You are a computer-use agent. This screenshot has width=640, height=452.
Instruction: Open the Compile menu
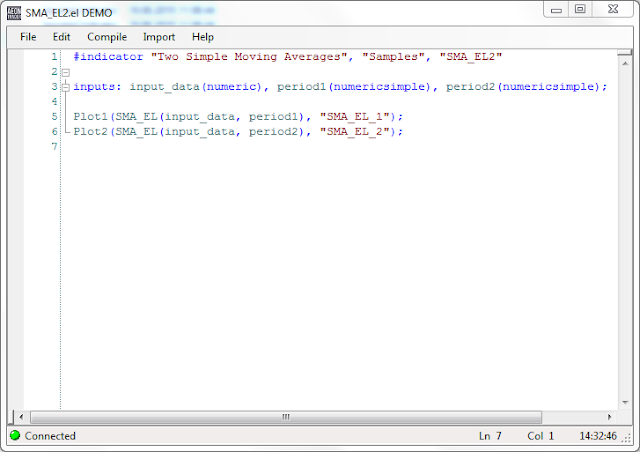[107, 37]
